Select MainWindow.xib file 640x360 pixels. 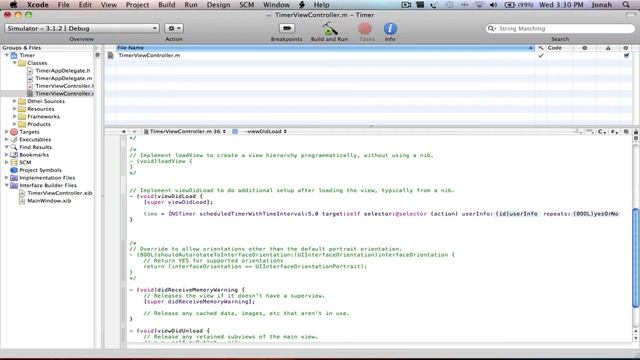coord(49,200)
